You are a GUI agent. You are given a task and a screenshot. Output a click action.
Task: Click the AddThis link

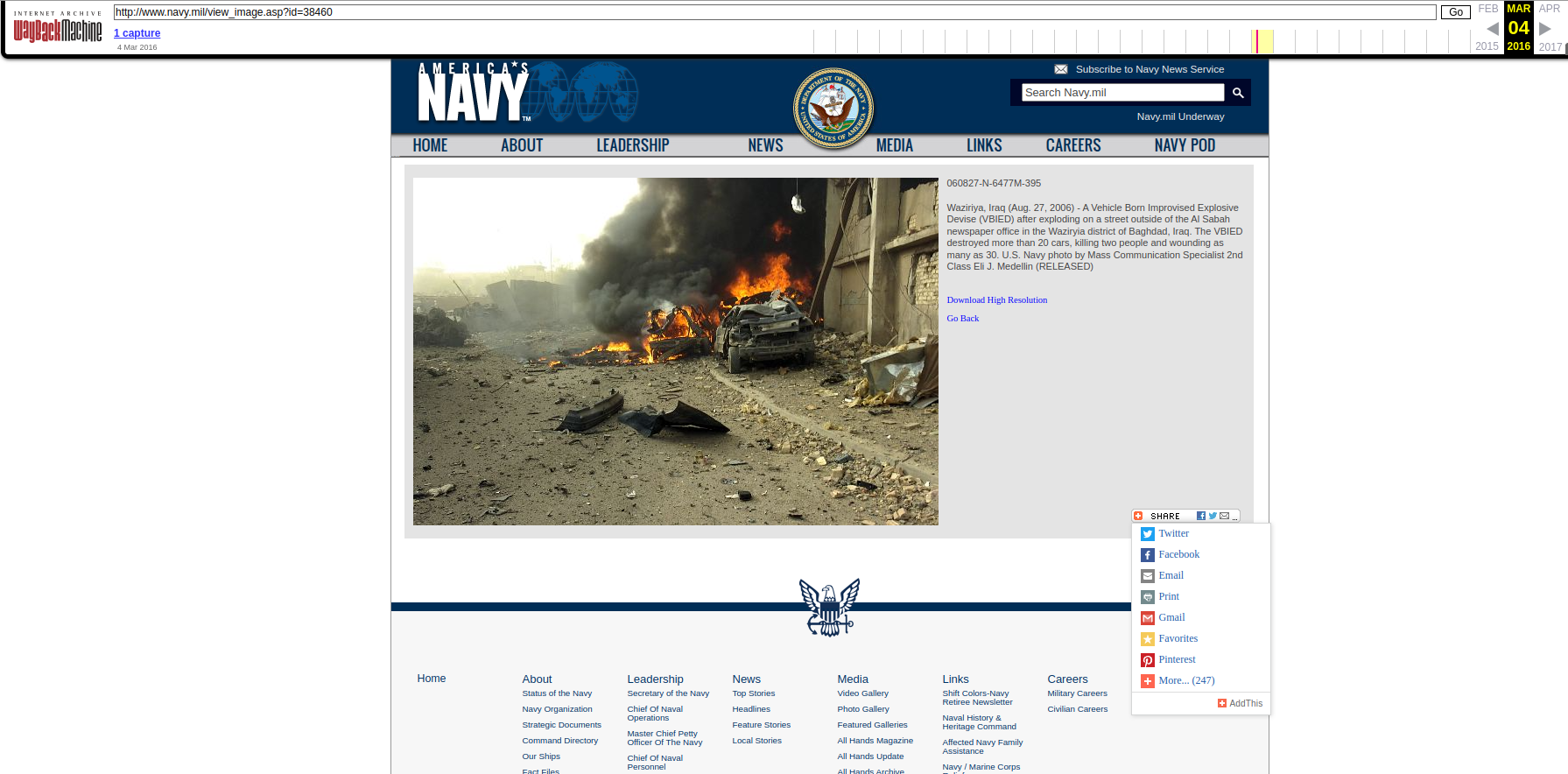click(1241, 703)
